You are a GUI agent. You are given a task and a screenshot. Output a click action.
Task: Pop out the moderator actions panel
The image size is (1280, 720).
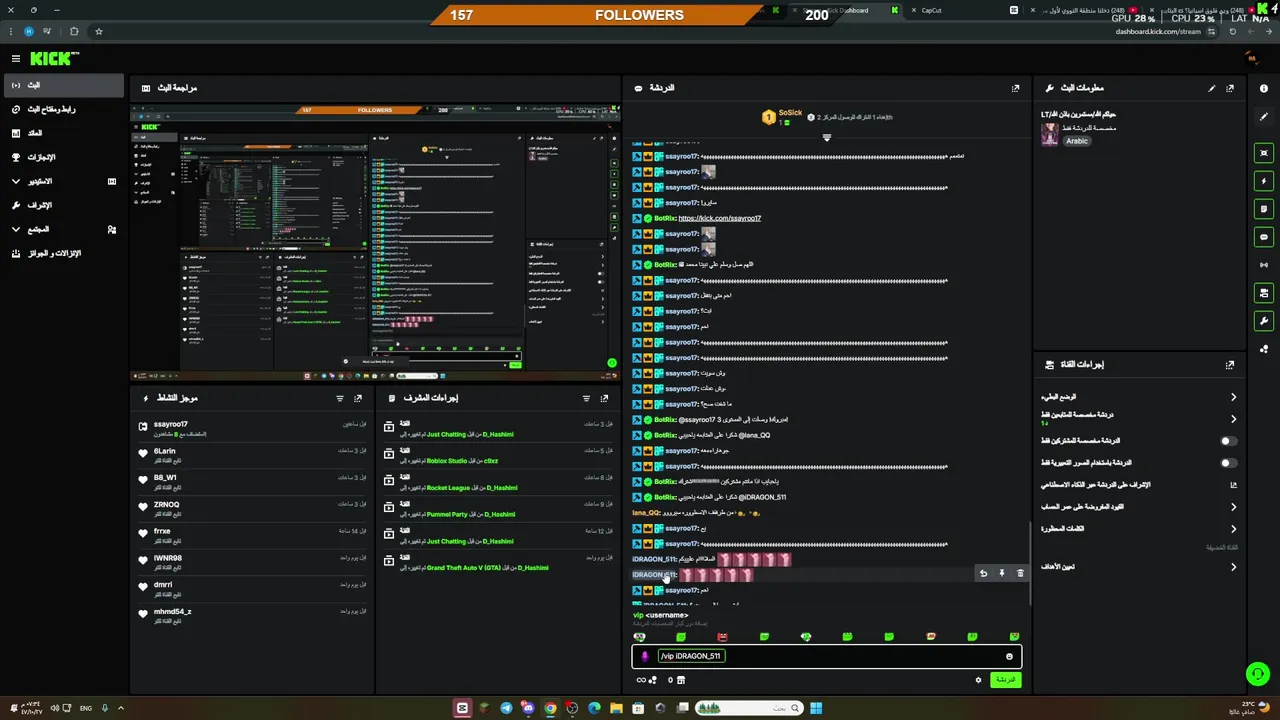click(604, 398)
